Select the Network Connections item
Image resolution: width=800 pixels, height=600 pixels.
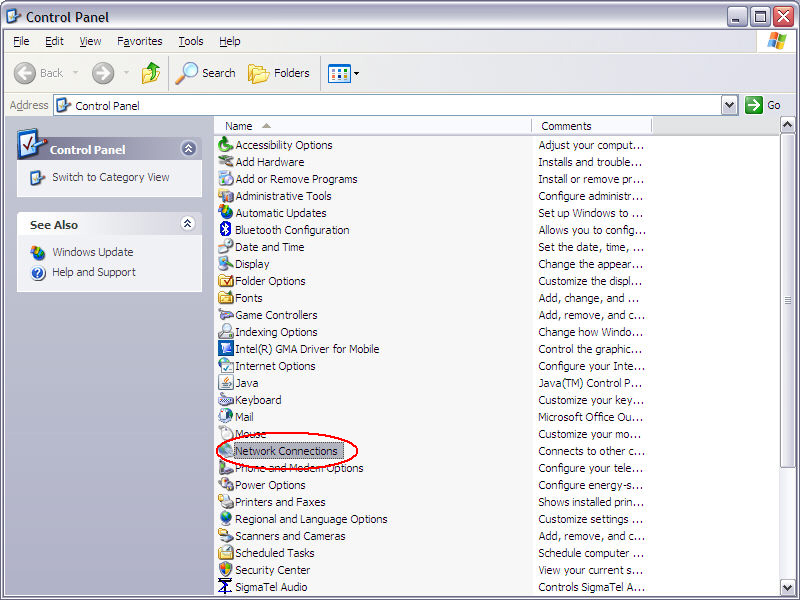click(285, 451)
